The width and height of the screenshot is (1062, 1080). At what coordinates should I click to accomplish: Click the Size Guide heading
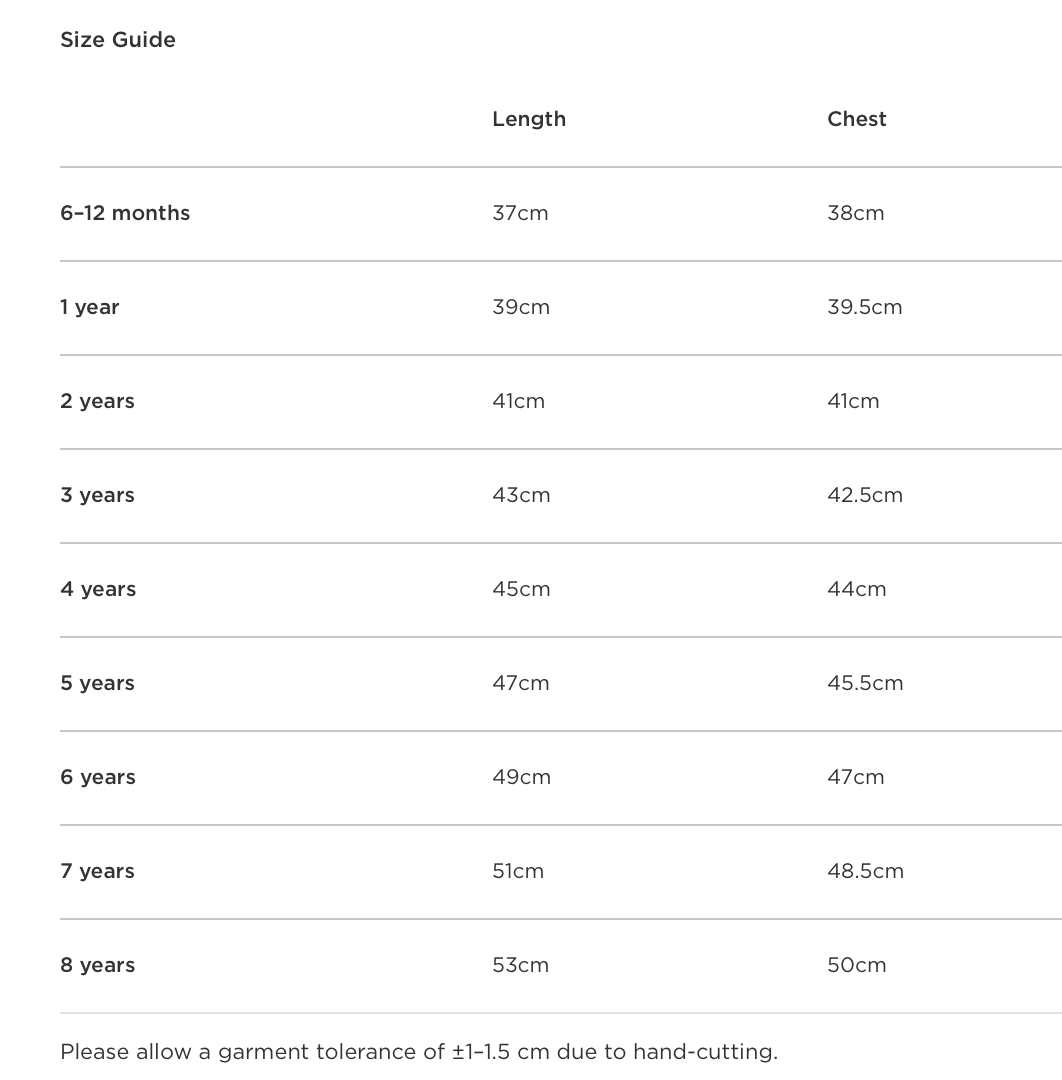[118, 40]
